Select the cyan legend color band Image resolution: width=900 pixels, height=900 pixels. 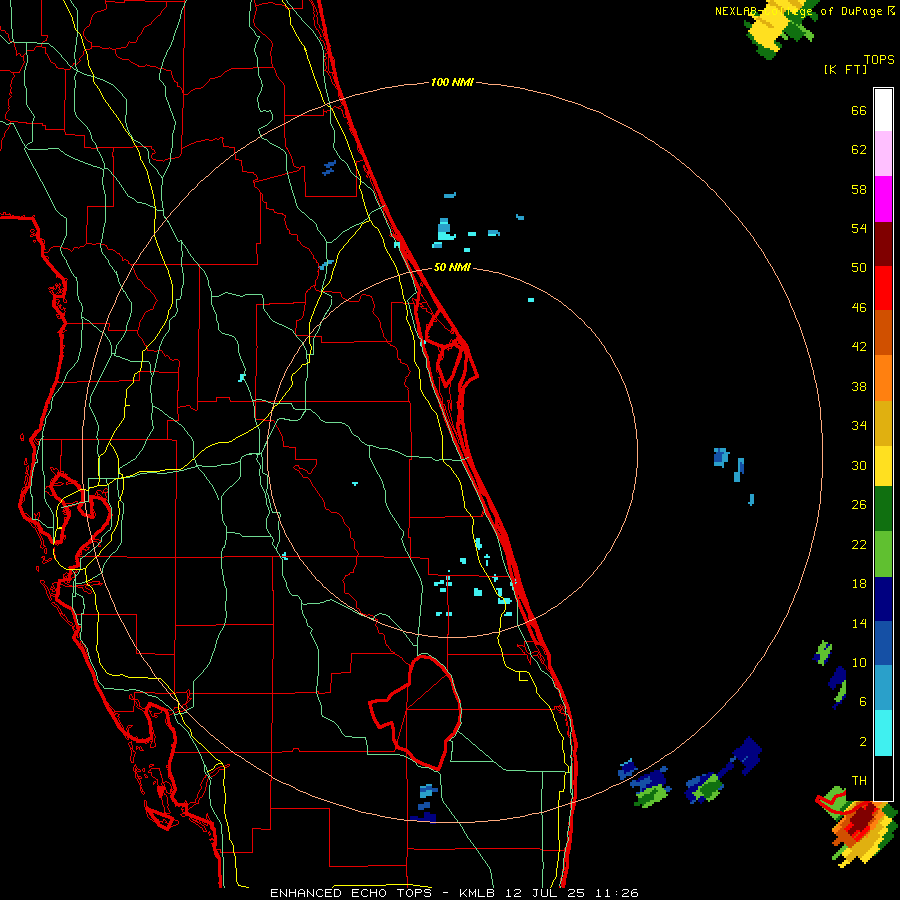tap(883, 733)
